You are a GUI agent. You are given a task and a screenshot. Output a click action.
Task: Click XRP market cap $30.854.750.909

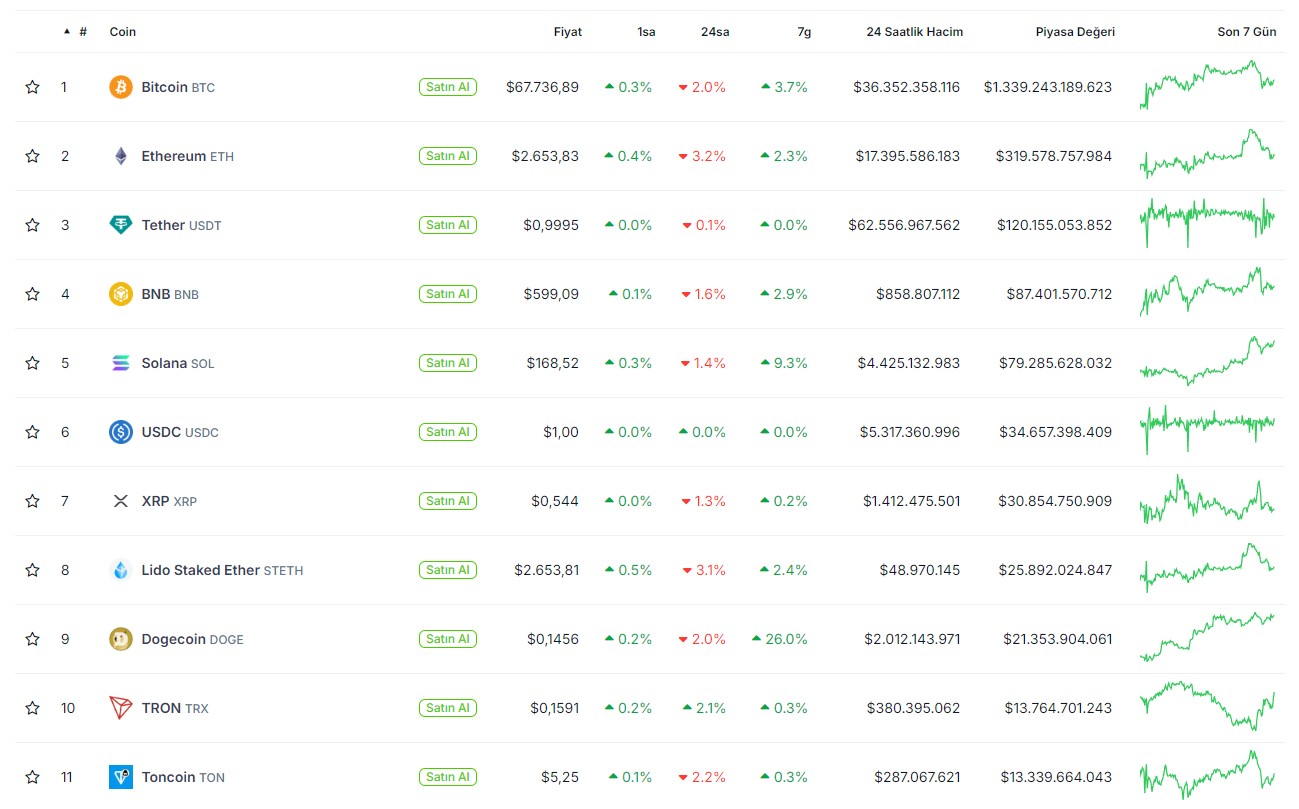click(x=1056, y=501)
